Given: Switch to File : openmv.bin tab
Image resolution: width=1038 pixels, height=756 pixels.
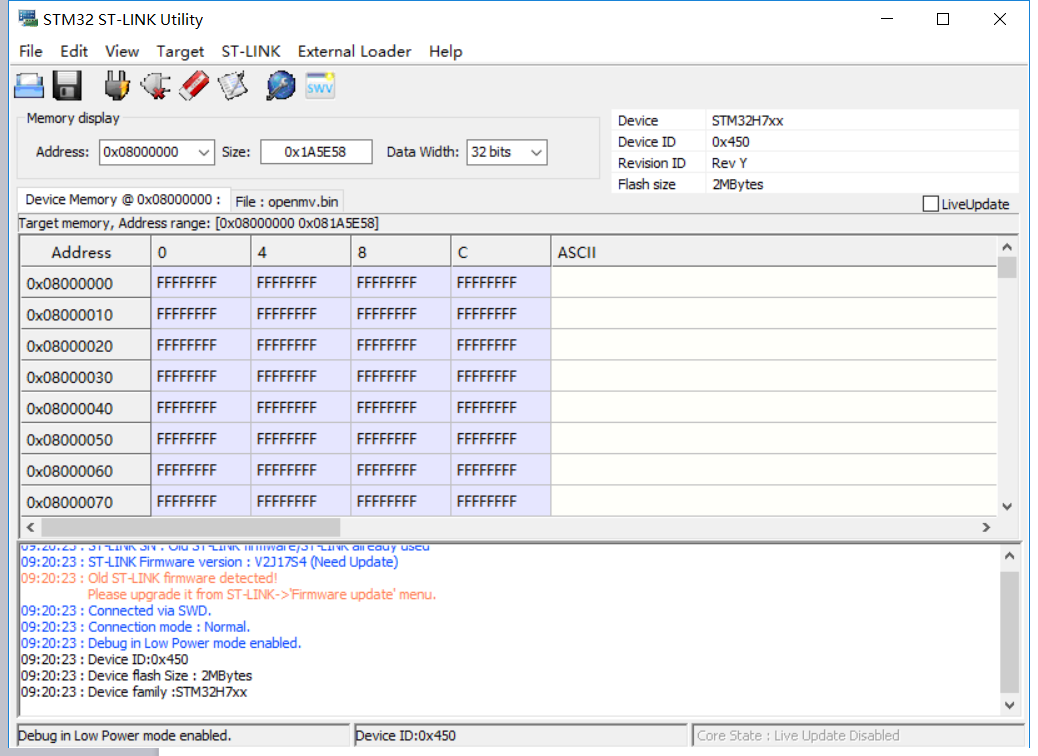Looking at the screenshot, I should pos(287,202).
